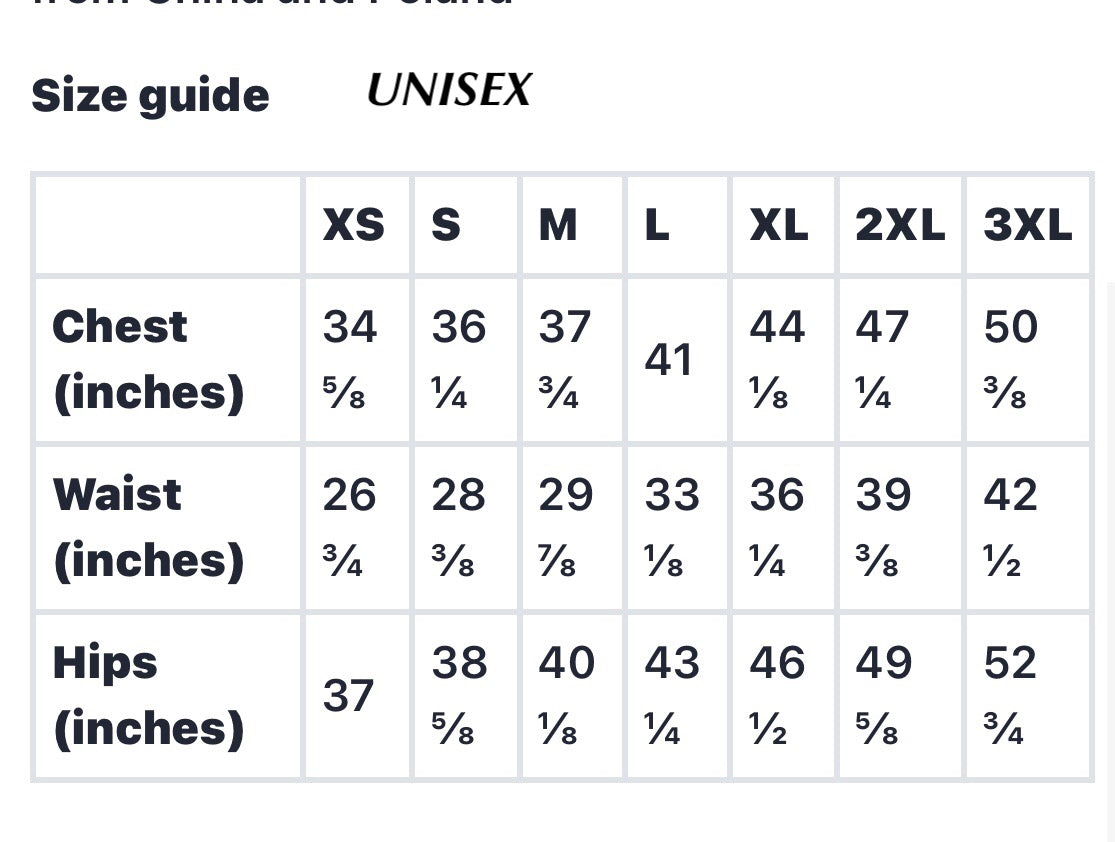Select the Waist (inches) row label
Viewport: 1115px width, 842px height.
click(x=148, y=527)
